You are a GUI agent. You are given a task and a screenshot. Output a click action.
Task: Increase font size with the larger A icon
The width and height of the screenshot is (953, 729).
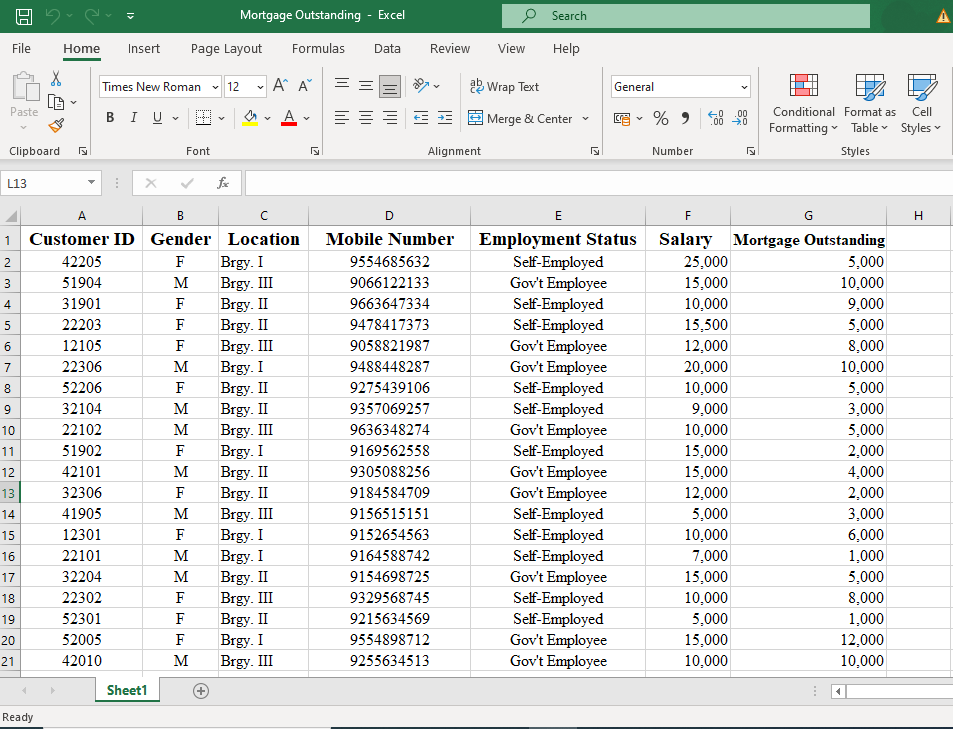pyautogui.click(x=281, y=87)
